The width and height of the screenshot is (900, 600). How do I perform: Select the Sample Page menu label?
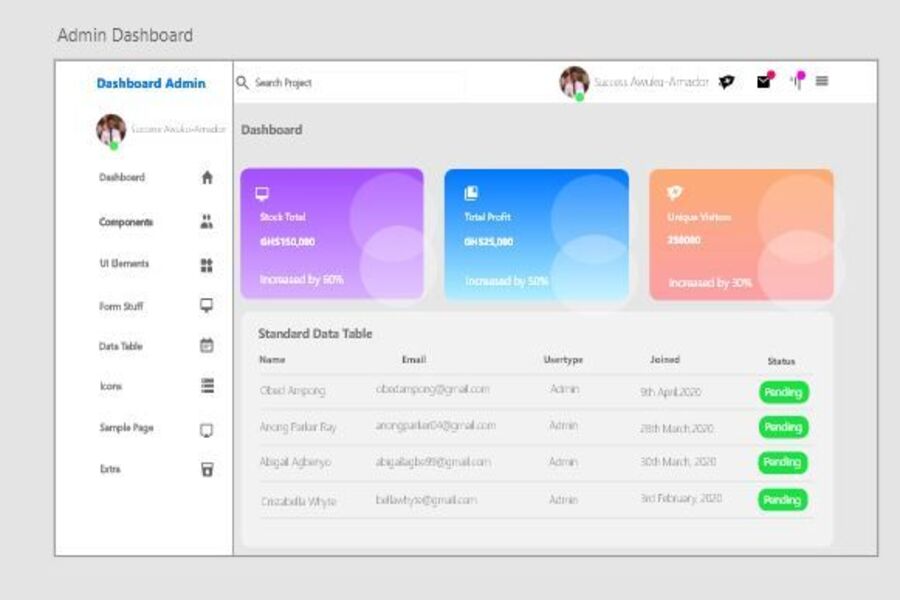(x=126, y=428)
